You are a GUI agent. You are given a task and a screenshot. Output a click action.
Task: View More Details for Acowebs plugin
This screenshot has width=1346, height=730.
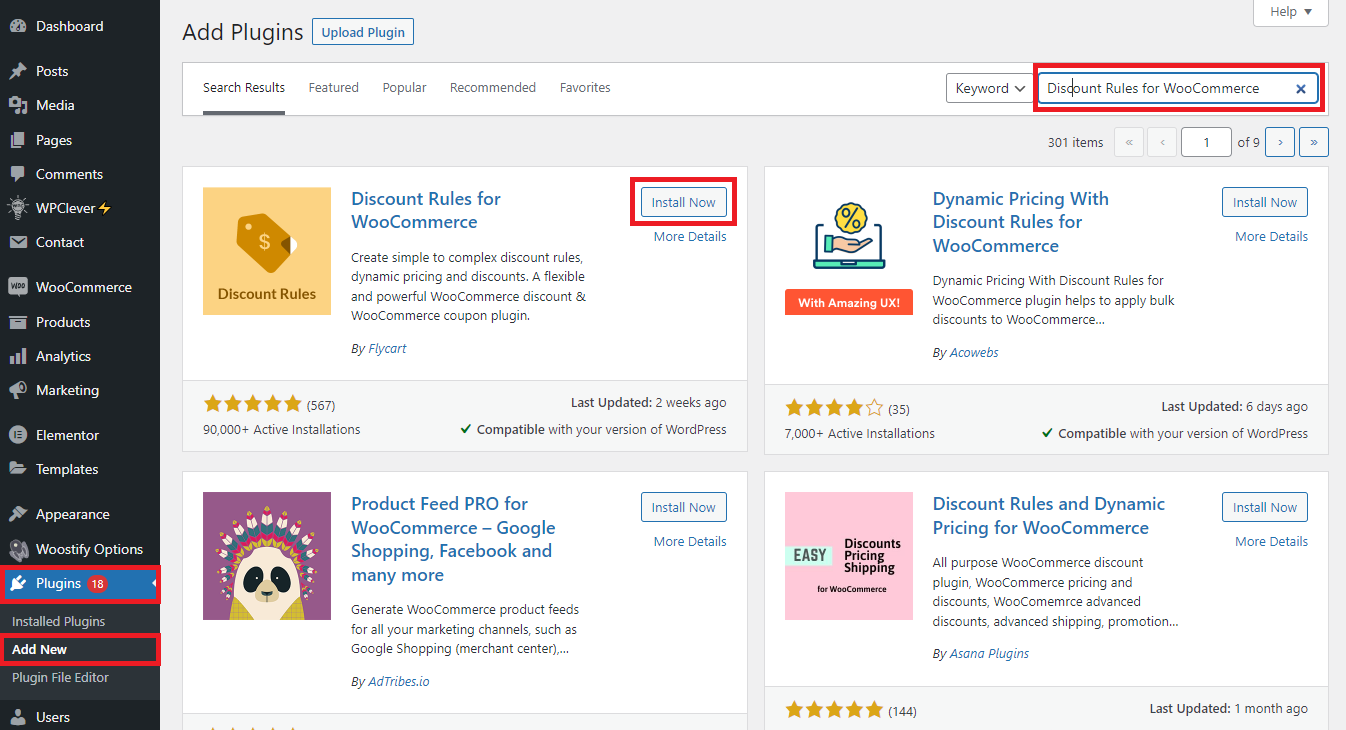pos(1271,237)
